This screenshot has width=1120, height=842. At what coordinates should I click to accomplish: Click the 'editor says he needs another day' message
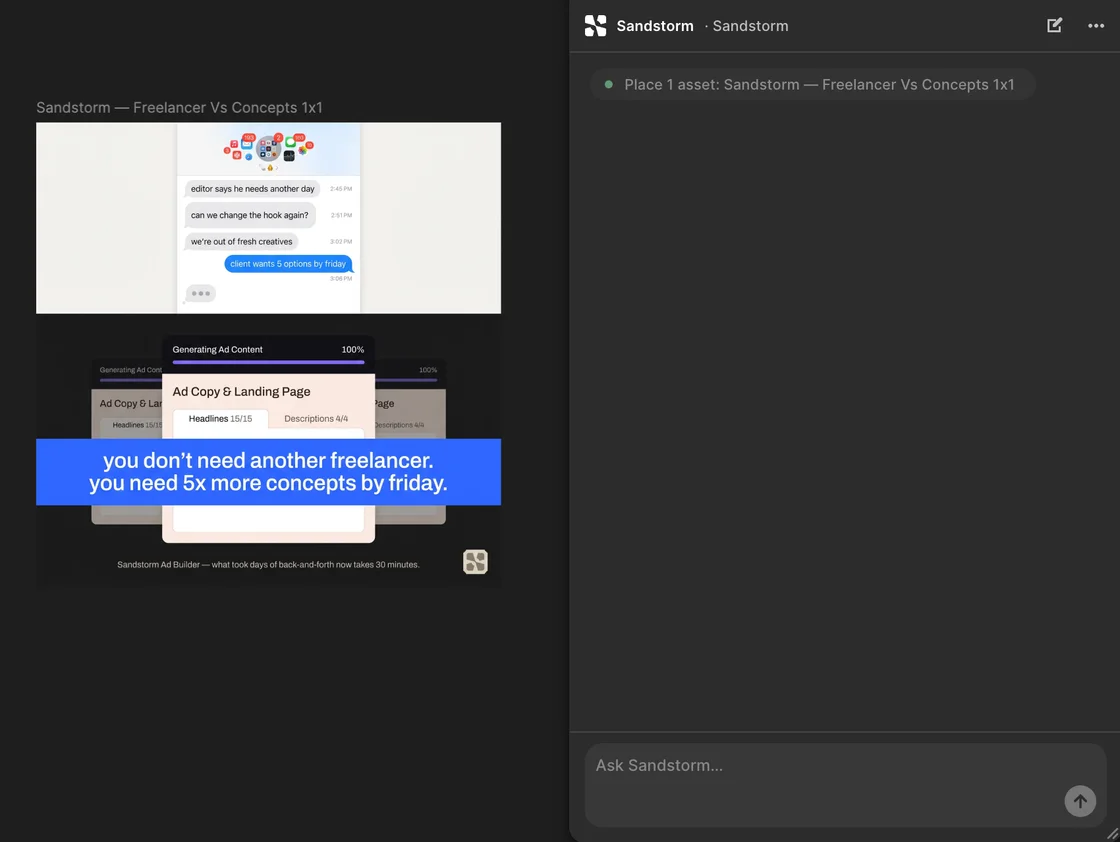tap(252, 189)
